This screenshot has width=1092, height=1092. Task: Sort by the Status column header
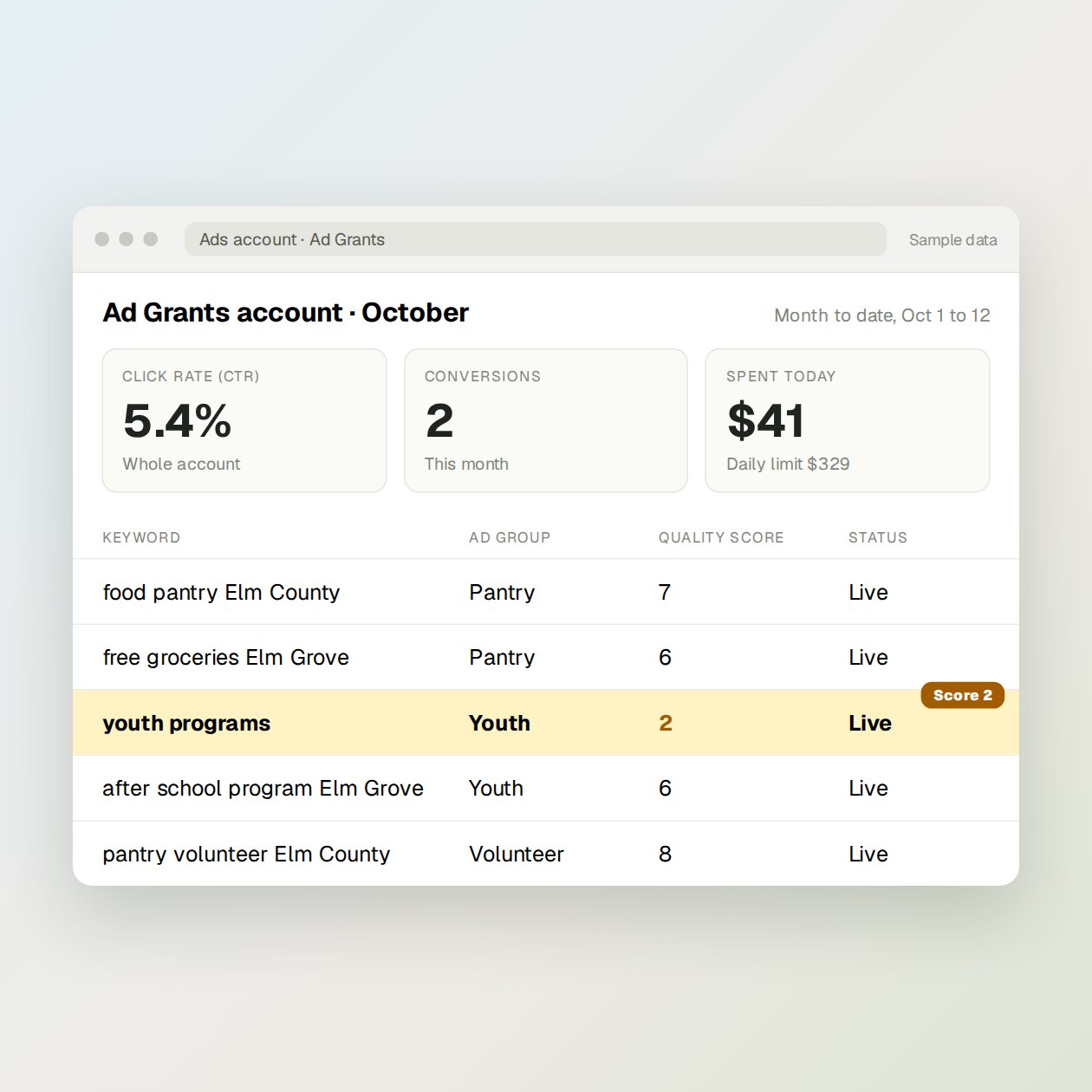878,537
